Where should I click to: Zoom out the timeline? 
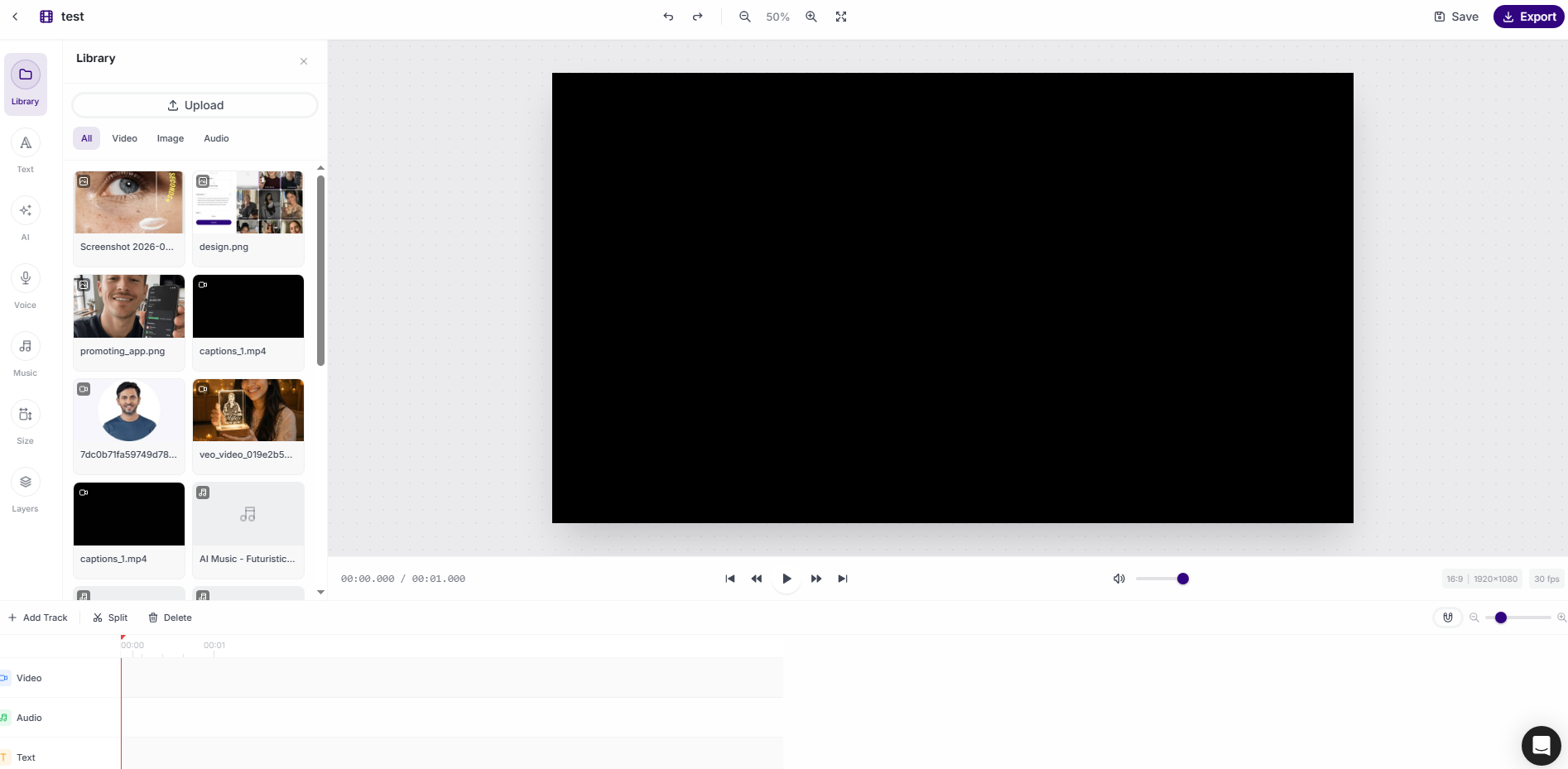pyautogui.click(x=1474, y=618)
